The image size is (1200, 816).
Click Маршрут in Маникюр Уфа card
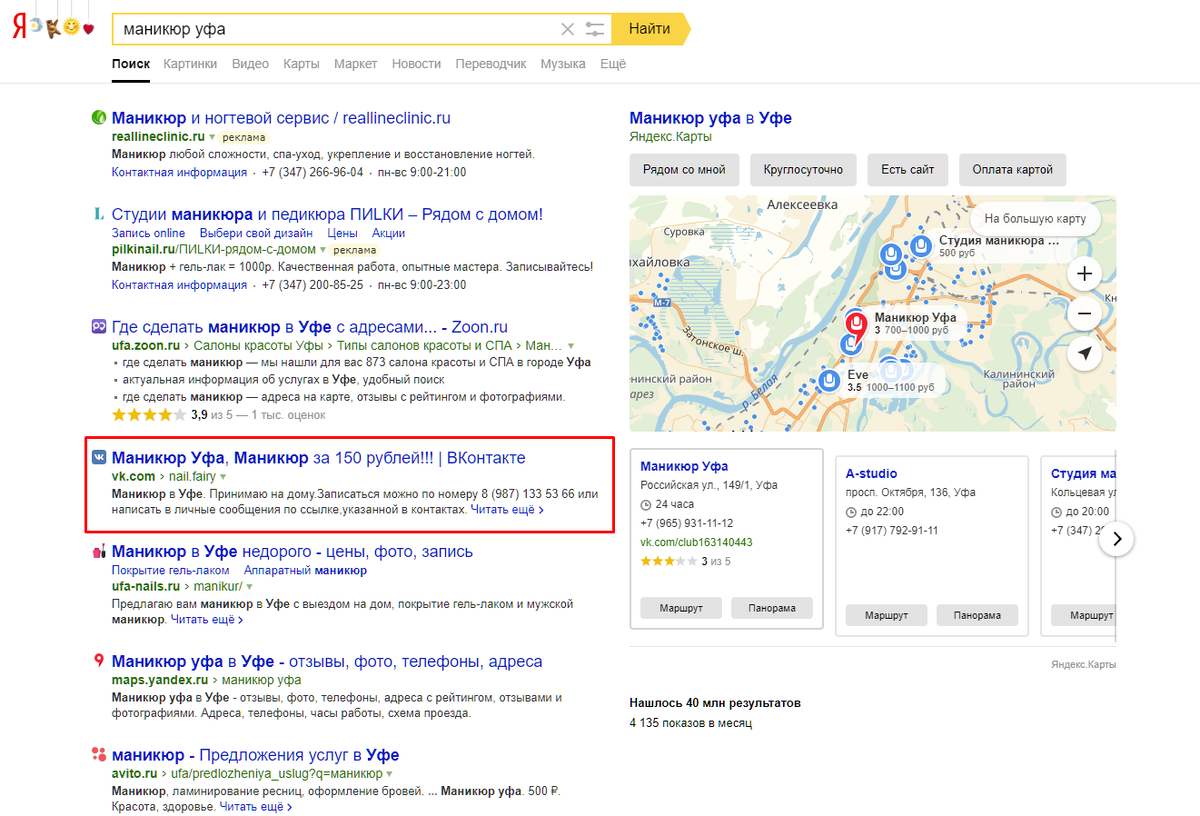tap(680, 608)
